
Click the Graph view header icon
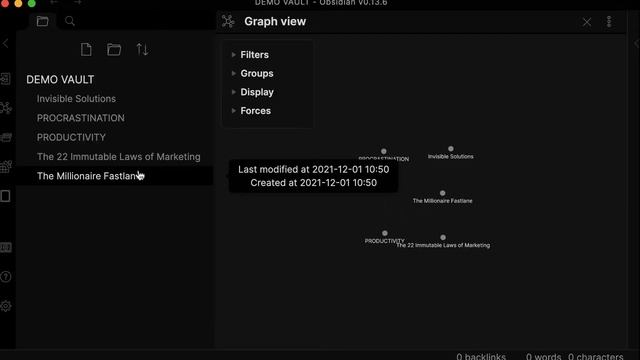click(228, 21)
